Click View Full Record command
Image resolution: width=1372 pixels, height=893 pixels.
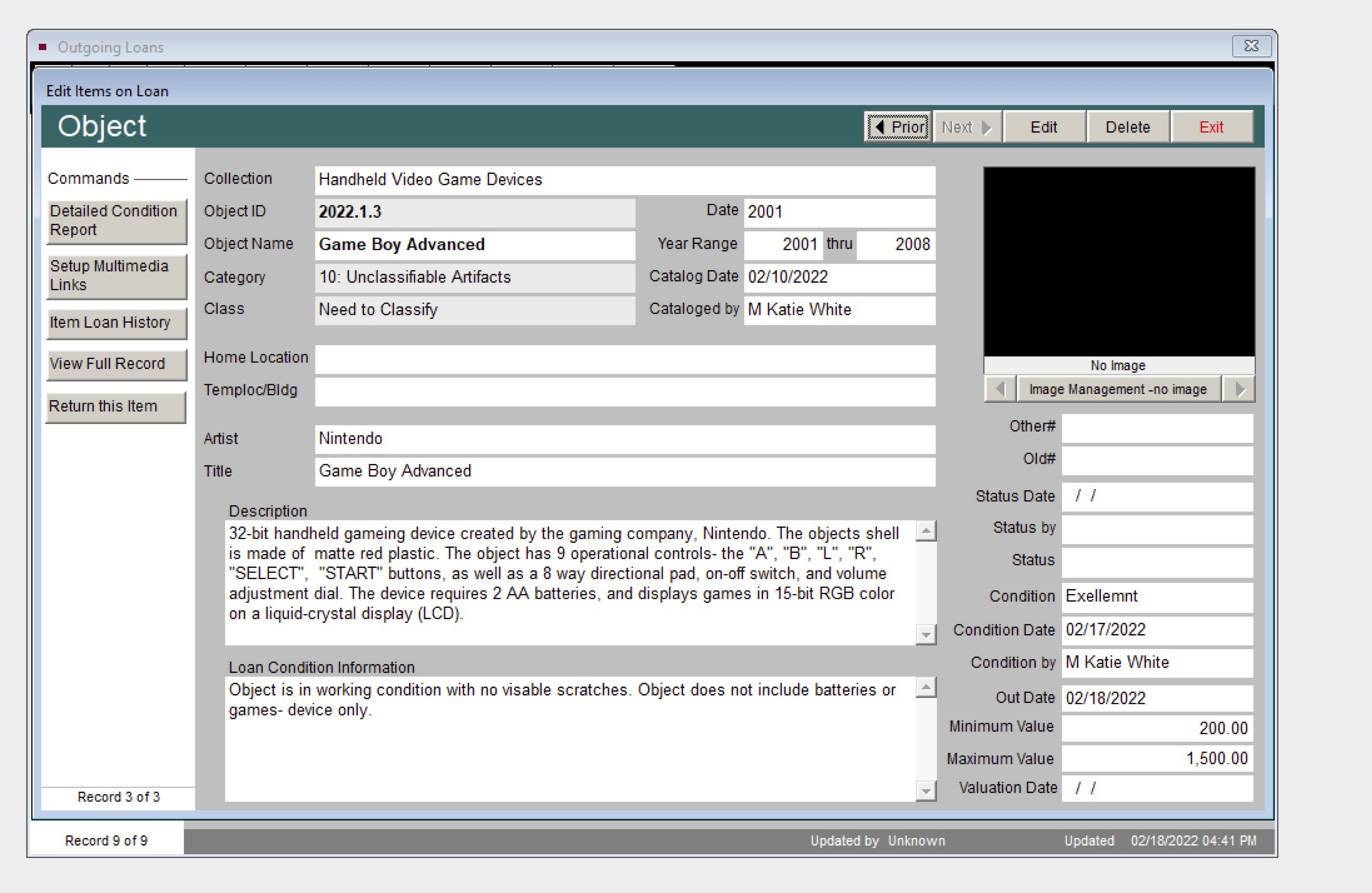click(x=116, y=364)
